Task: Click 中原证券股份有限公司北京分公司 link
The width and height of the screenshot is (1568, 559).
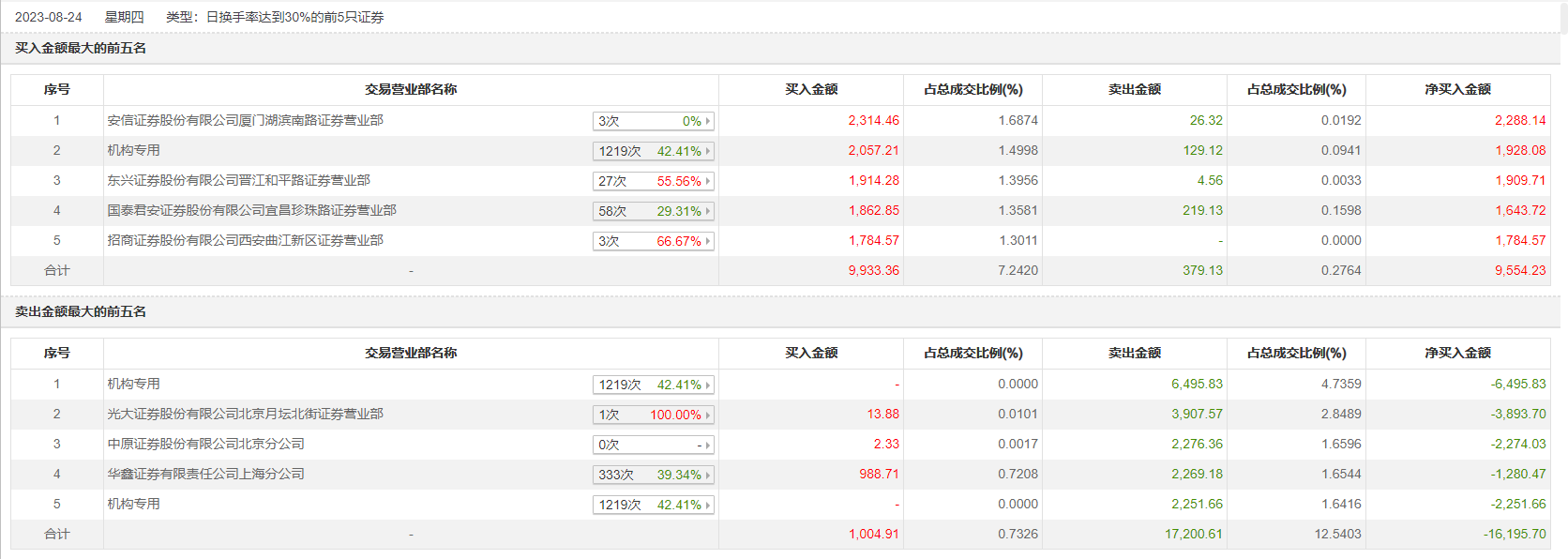Action: 205,444
